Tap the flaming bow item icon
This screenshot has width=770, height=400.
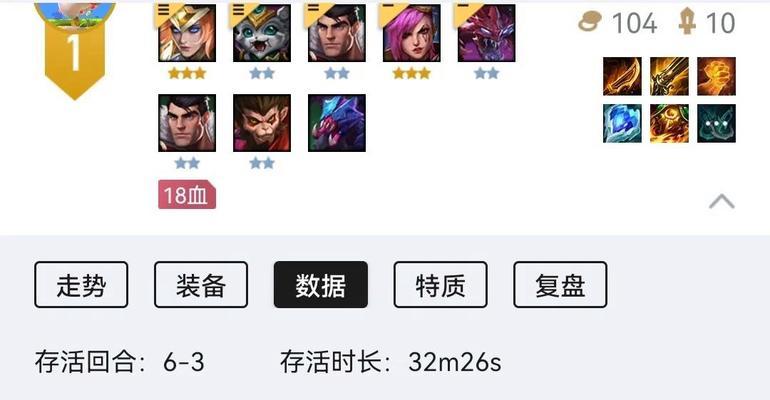pos(622,76)
